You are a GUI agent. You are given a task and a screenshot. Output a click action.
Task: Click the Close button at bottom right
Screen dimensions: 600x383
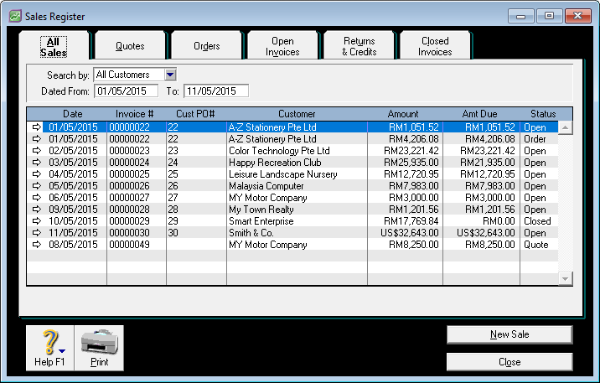click(x=510, y=362)
